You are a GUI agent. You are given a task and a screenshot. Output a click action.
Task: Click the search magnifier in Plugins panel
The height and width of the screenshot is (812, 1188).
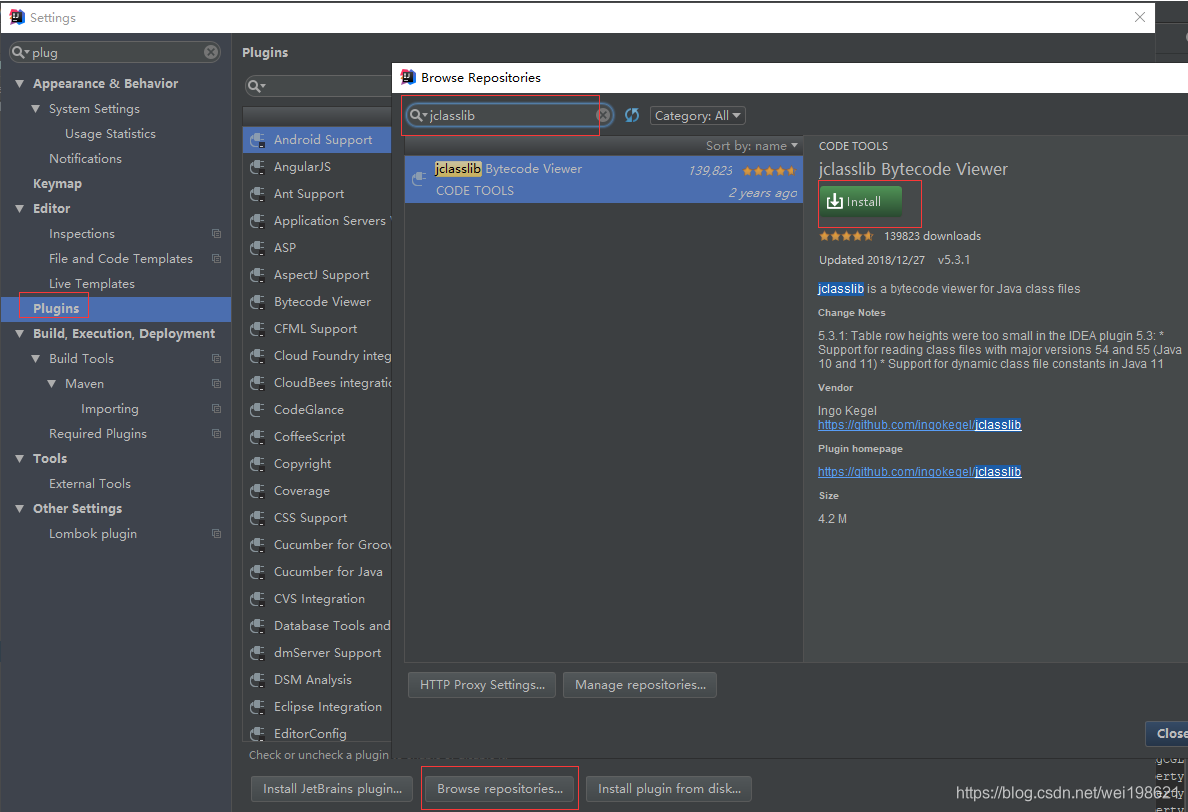(x=256, y=86)
